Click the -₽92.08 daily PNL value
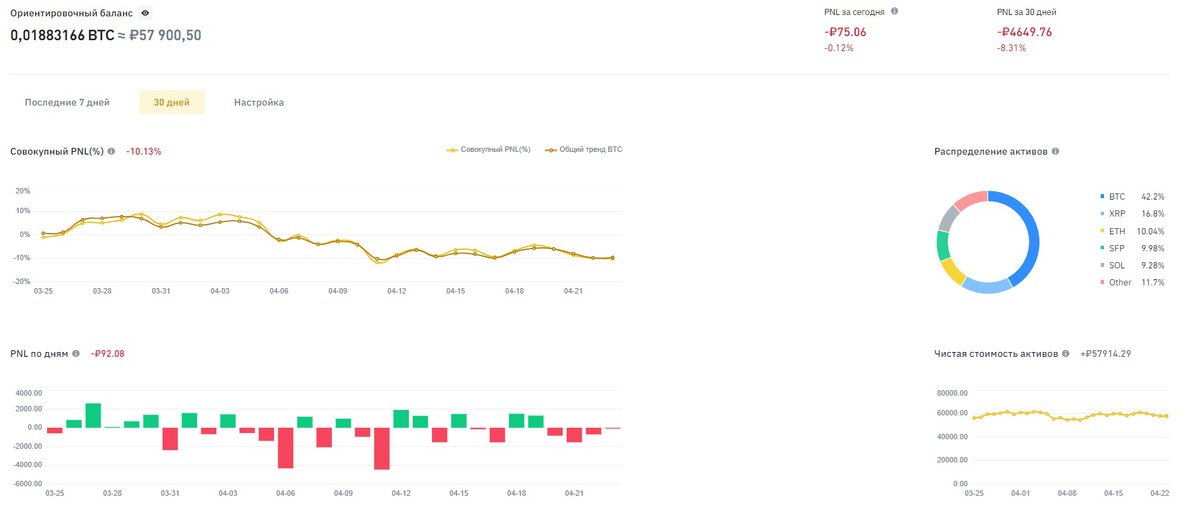 108,353
